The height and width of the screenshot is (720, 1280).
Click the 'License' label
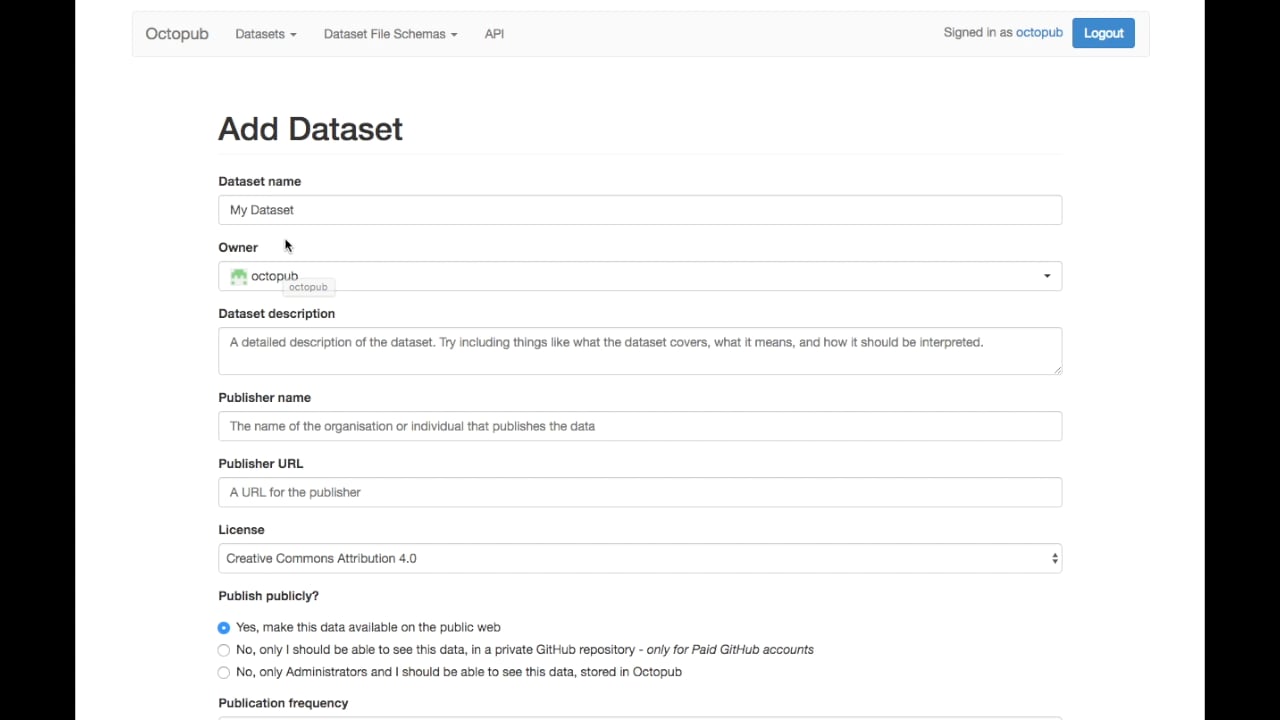(241, 530)
